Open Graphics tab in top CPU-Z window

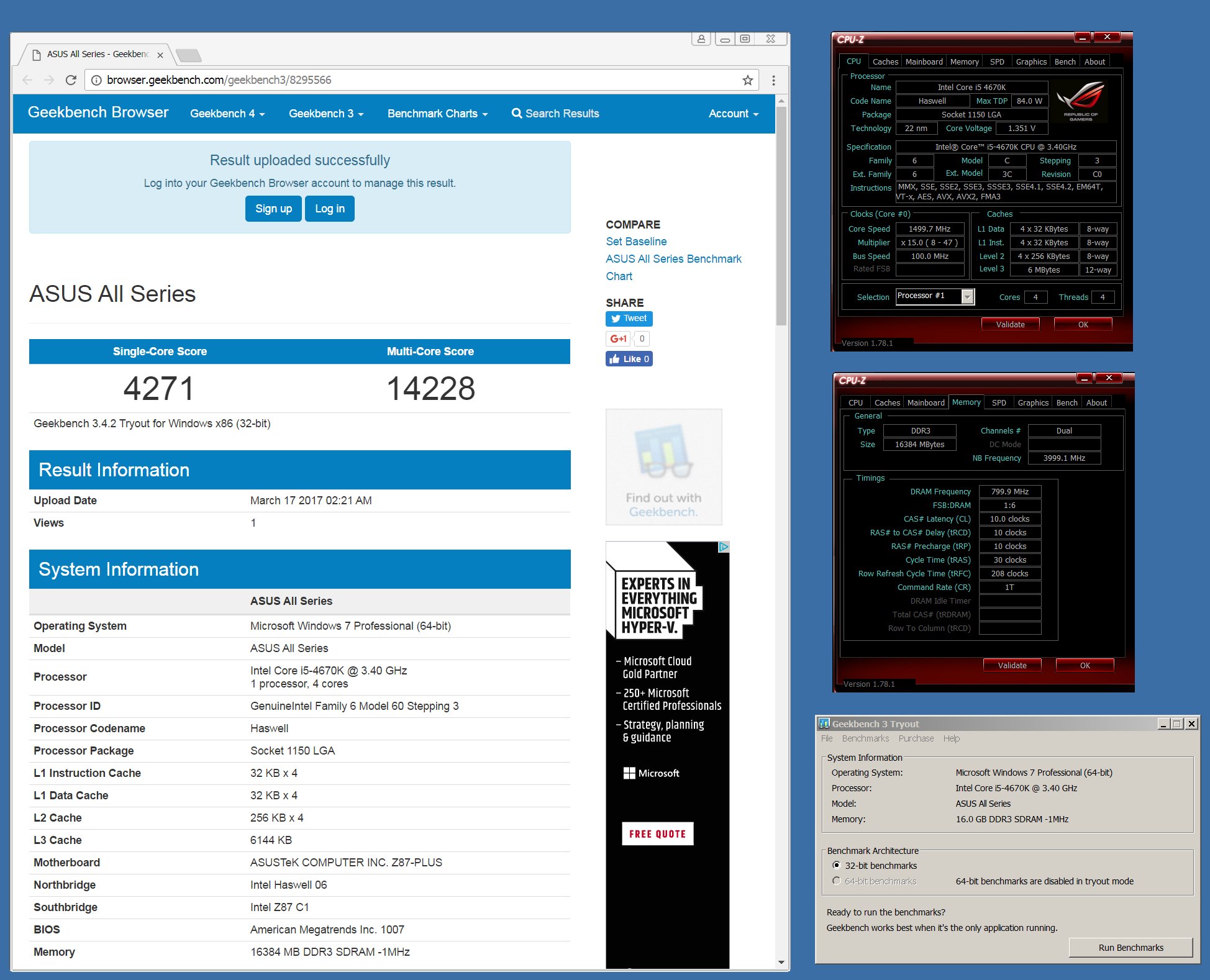pos(1031,61)
